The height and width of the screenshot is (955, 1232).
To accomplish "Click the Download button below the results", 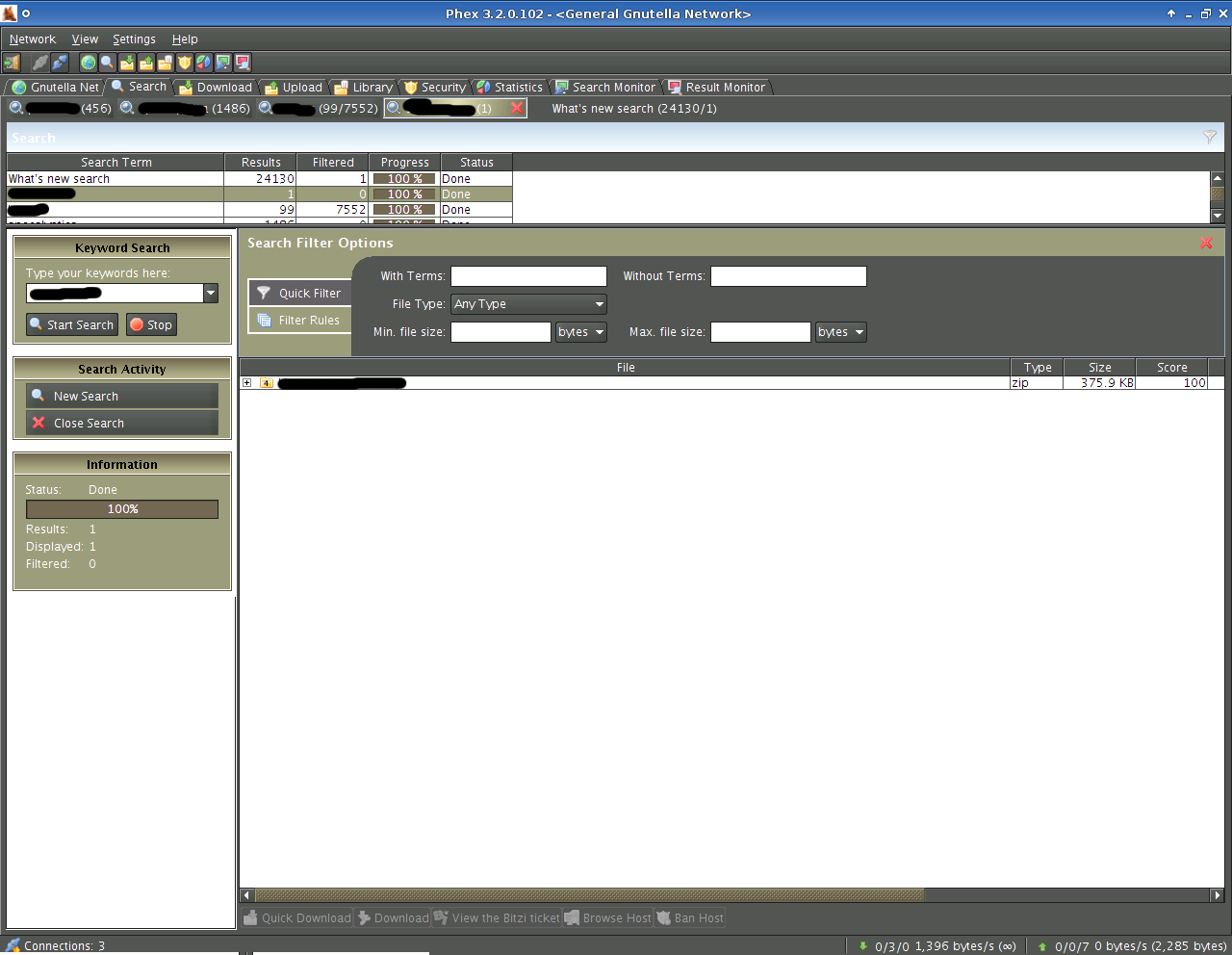I will [393, 917].
